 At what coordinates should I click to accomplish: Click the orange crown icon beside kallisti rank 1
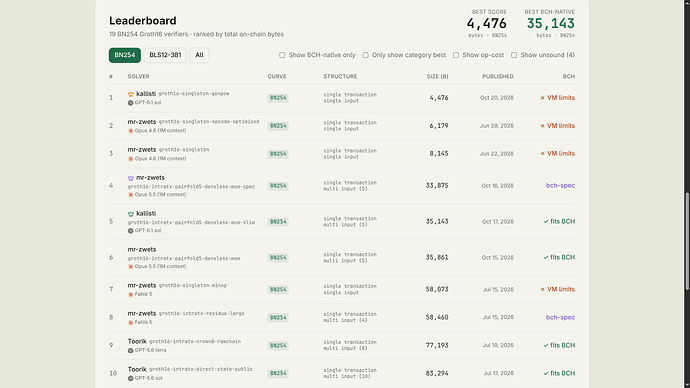(x=131, y=94)
